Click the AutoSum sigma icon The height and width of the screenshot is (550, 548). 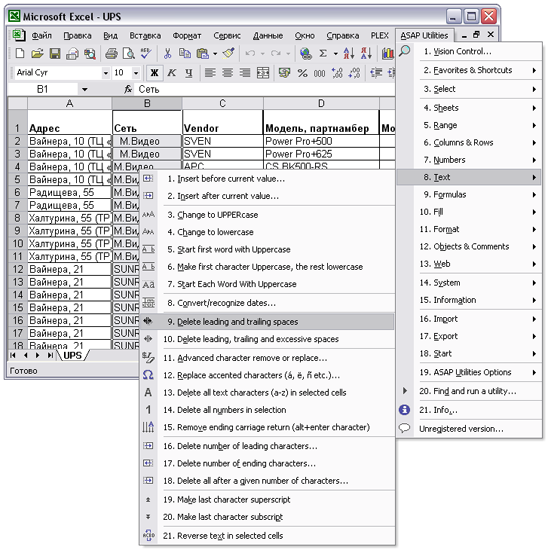[x=323, y=54]
